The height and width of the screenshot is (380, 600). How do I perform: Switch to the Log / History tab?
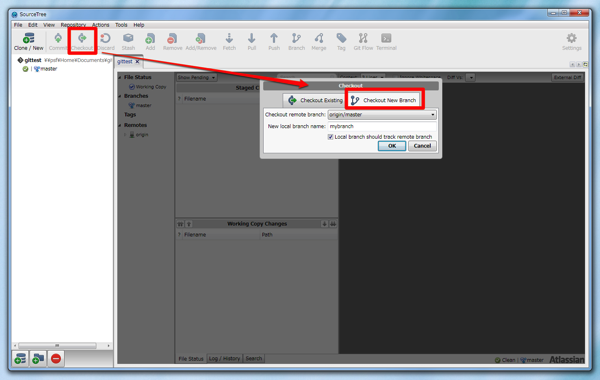point(224,359)
